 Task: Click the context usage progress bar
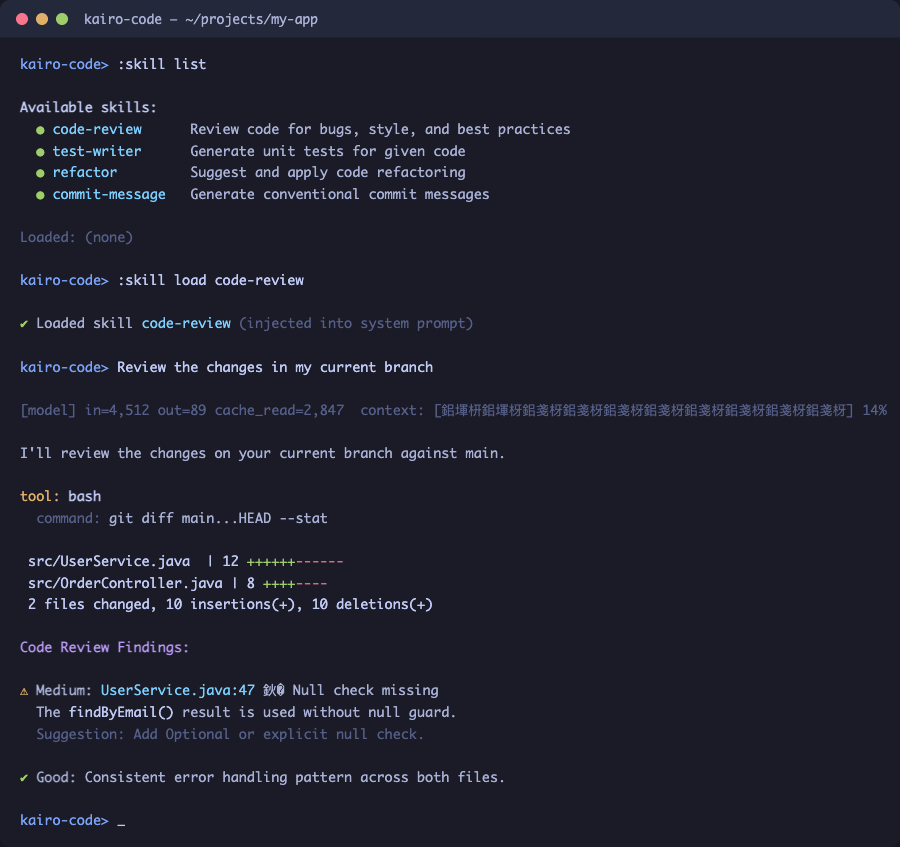(643, 410)
